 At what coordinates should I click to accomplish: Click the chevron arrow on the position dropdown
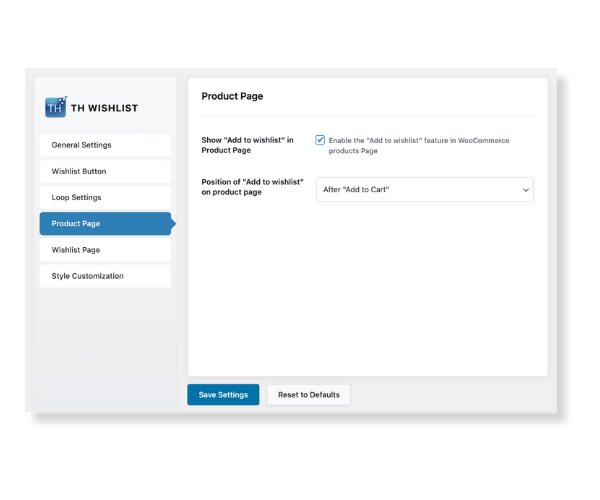525,190
